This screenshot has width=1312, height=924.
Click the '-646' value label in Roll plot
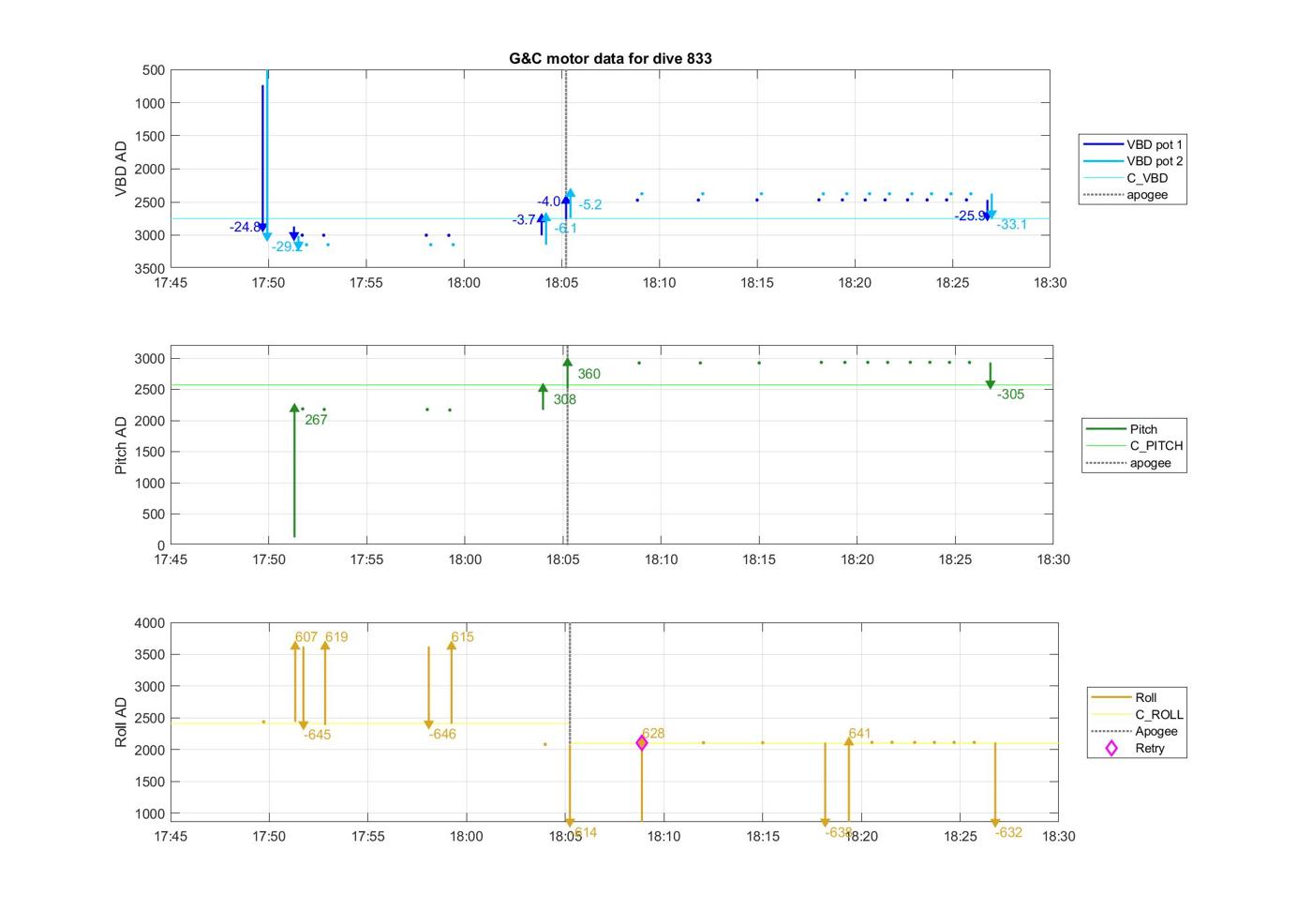(442, 734)
